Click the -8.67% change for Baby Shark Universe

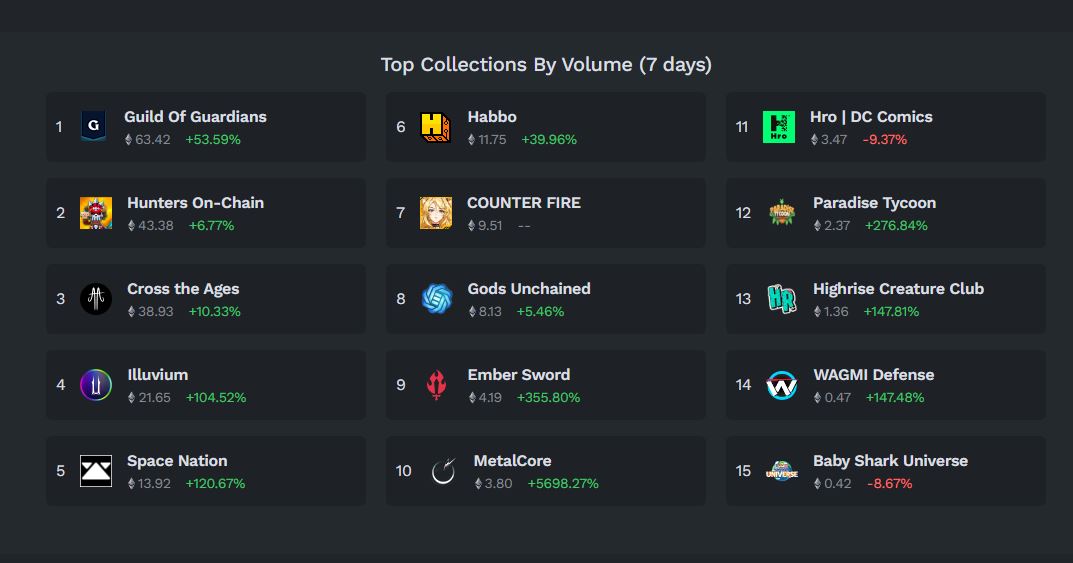coord(890,484)
